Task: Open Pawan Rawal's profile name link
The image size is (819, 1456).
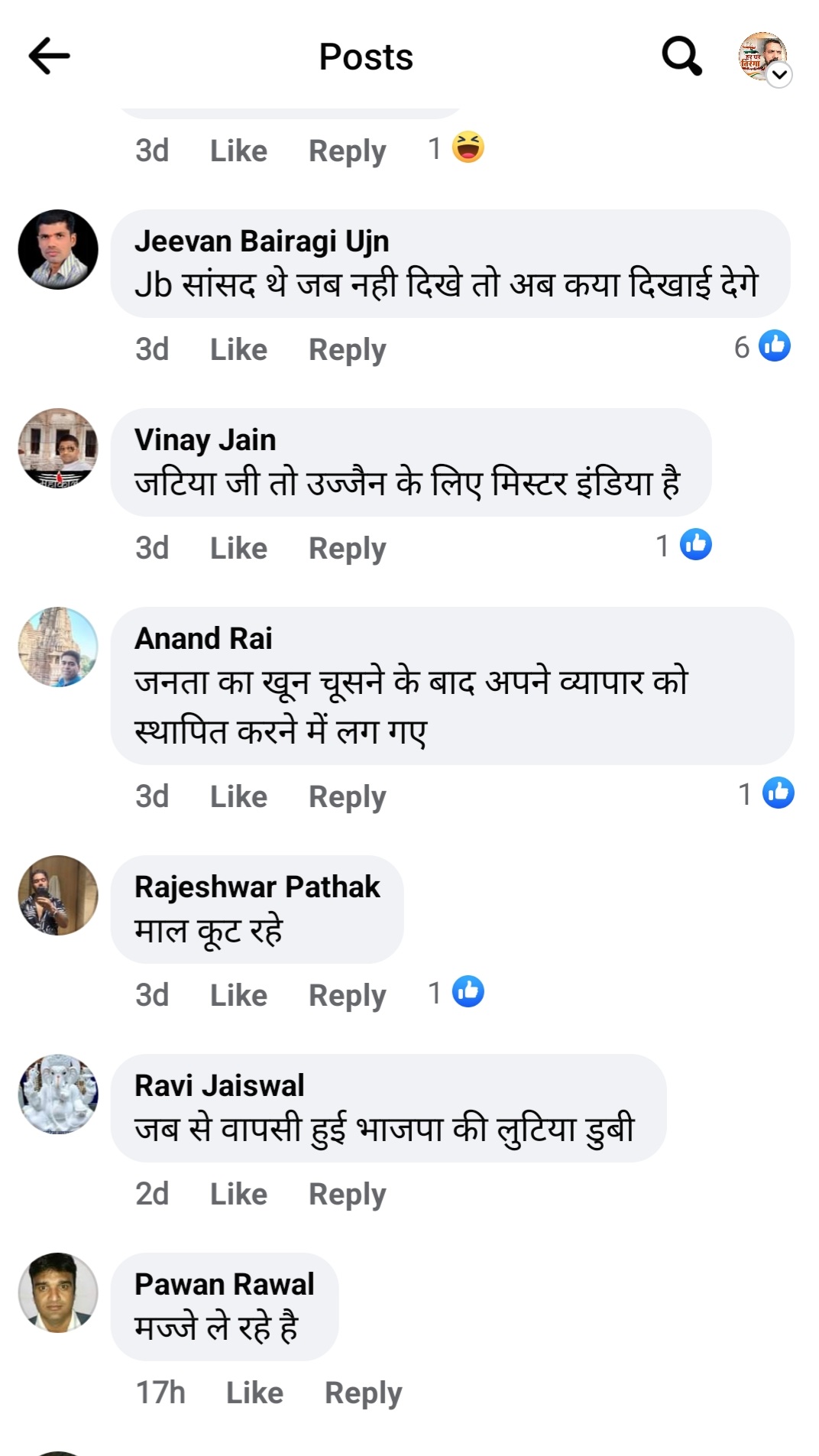Action: tap(224, 1285)
